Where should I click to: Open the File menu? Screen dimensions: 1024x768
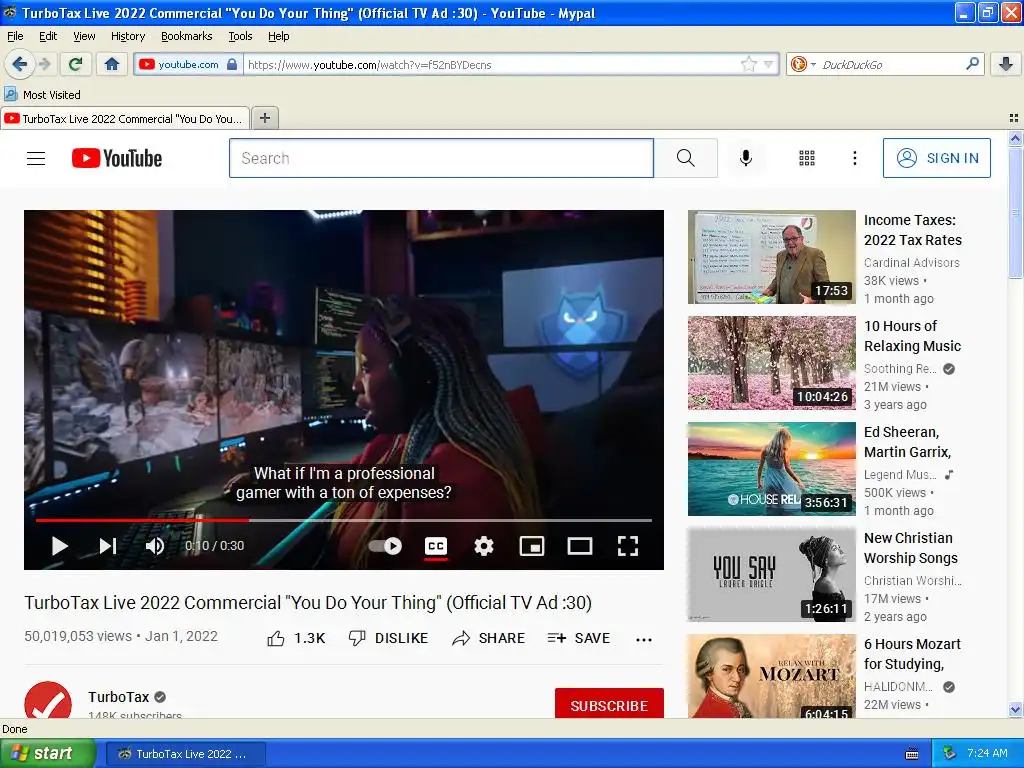[15, 36]
